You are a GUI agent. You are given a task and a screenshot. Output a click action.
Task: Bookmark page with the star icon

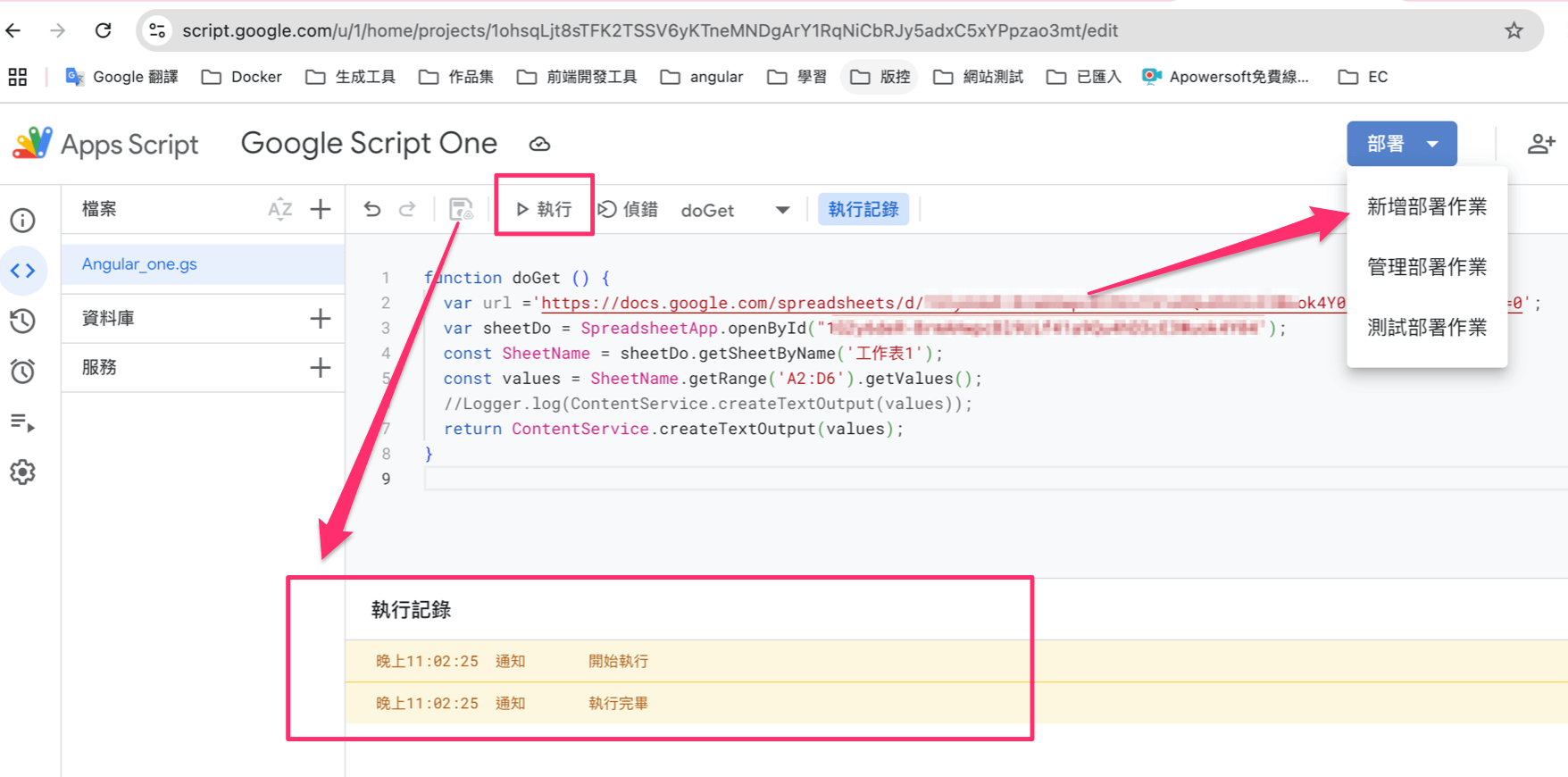[1514, 31]
